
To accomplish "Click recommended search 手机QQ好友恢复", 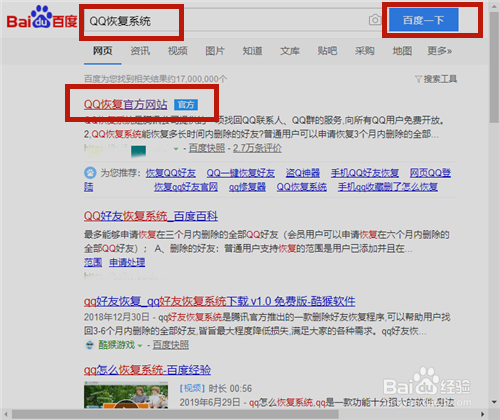I will (365, 173).
